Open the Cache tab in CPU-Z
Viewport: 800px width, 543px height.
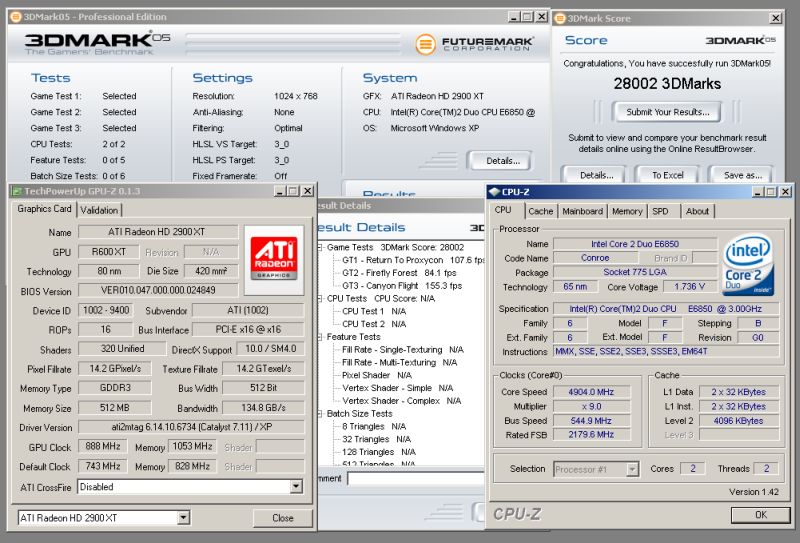[x=540, y=211]
